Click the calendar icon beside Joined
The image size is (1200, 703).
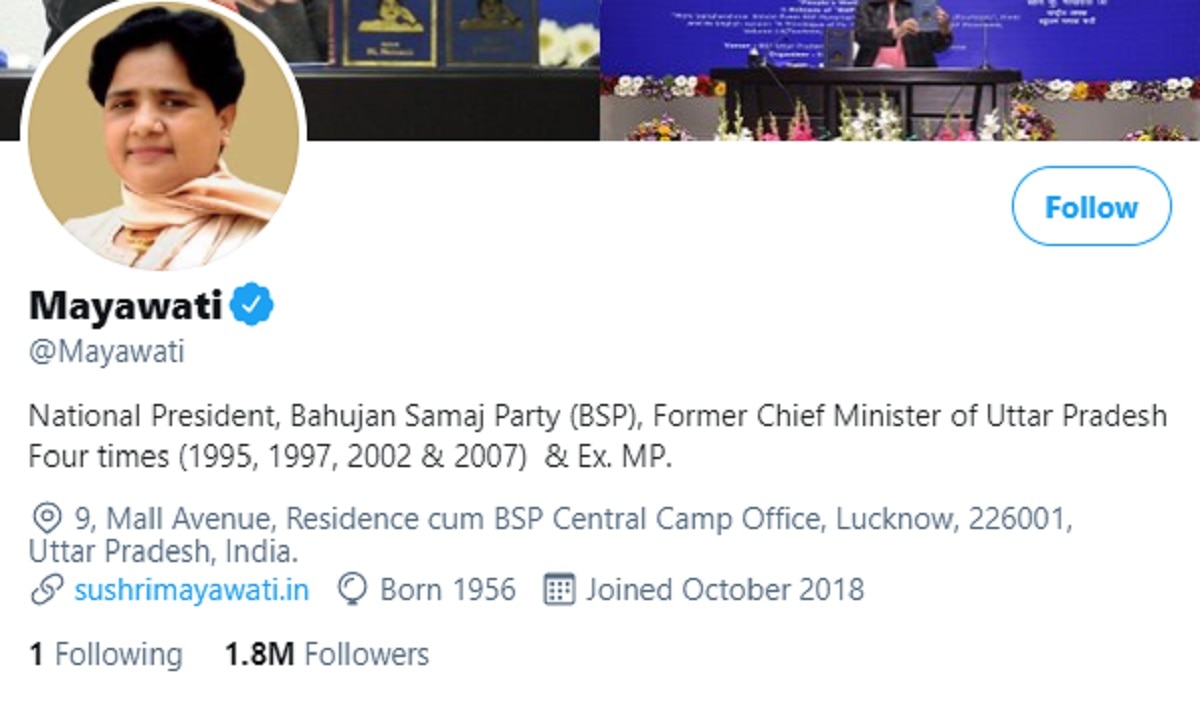(x=559, y=589)
